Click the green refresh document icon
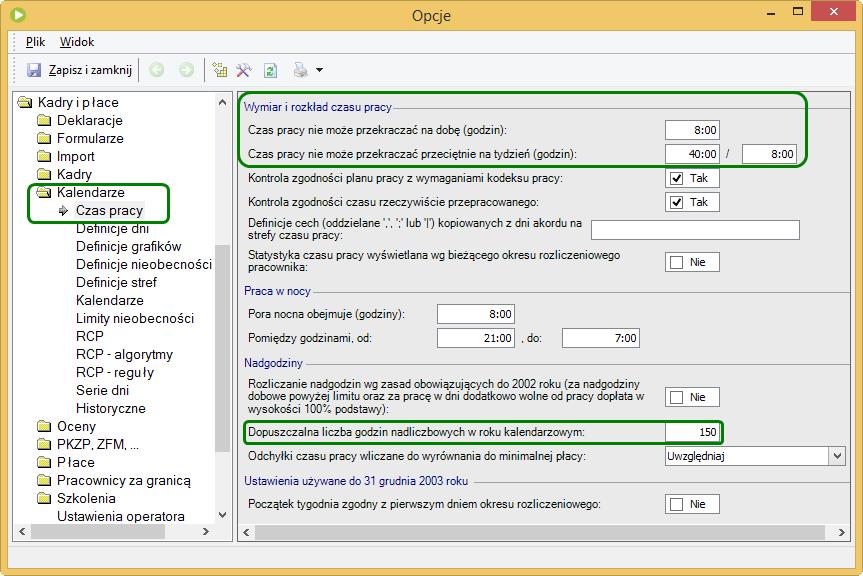Screen dimensions: 863x576 tap(270, 70)
